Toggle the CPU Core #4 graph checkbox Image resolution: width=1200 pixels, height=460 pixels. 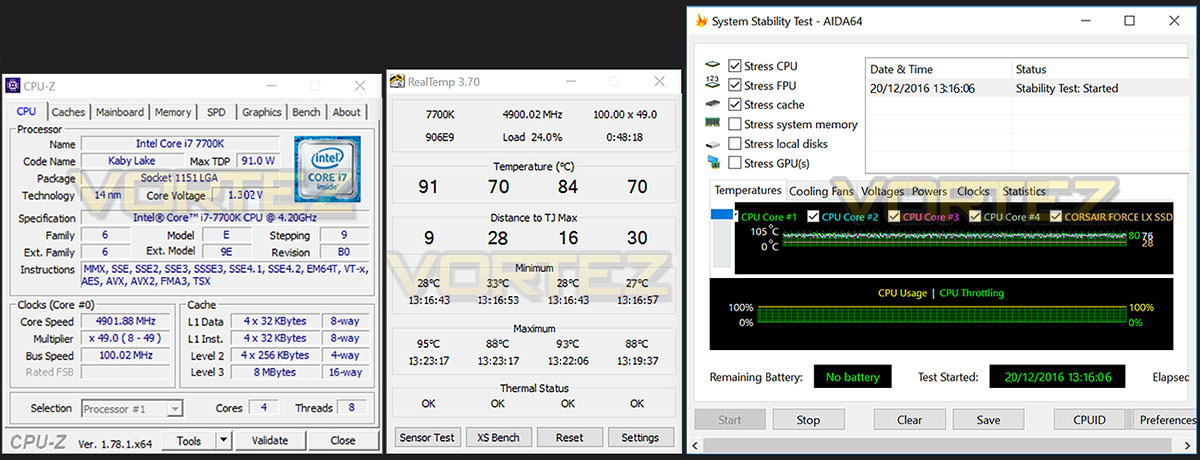[x=974, y=216]
